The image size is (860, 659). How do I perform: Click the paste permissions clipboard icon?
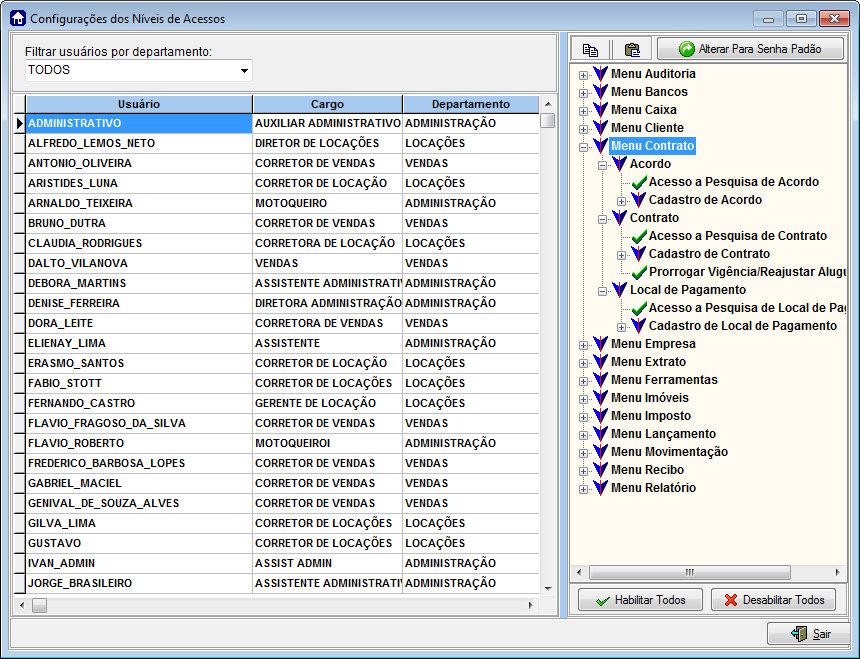(x=631, y=49)
